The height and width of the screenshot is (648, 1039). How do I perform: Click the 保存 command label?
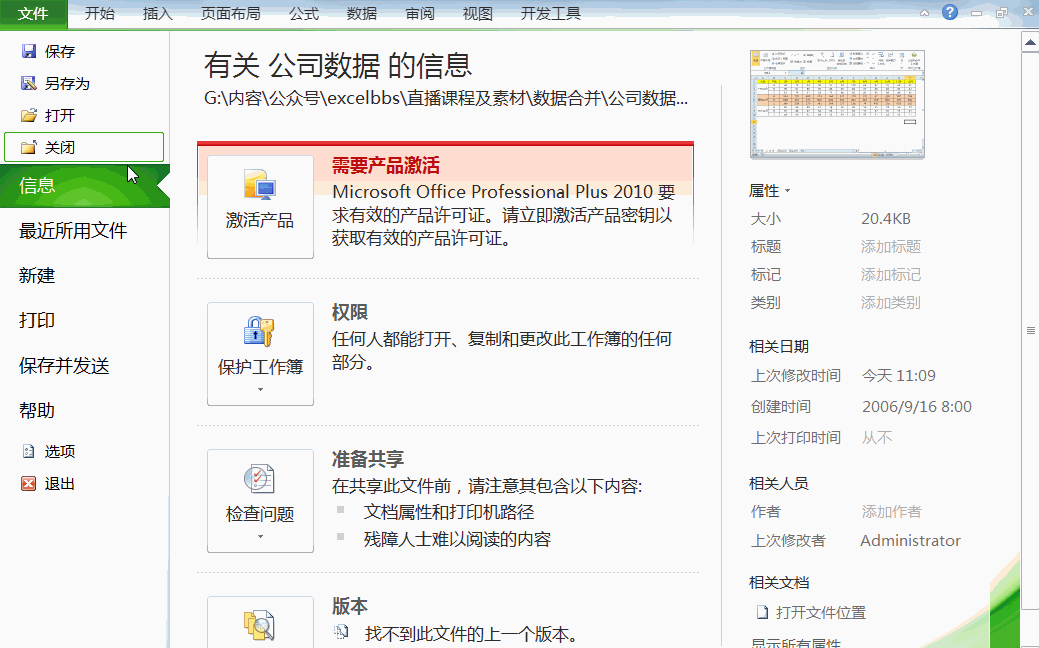(x=60, y=52)
